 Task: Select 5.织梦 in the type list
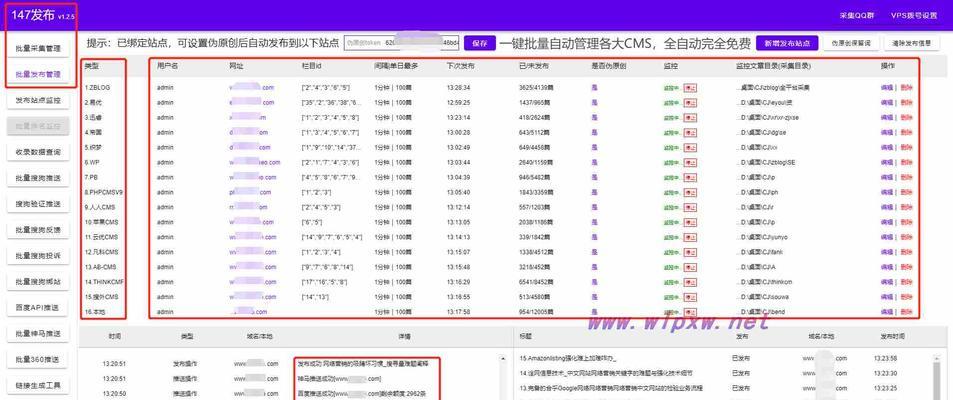click(93, 148)
